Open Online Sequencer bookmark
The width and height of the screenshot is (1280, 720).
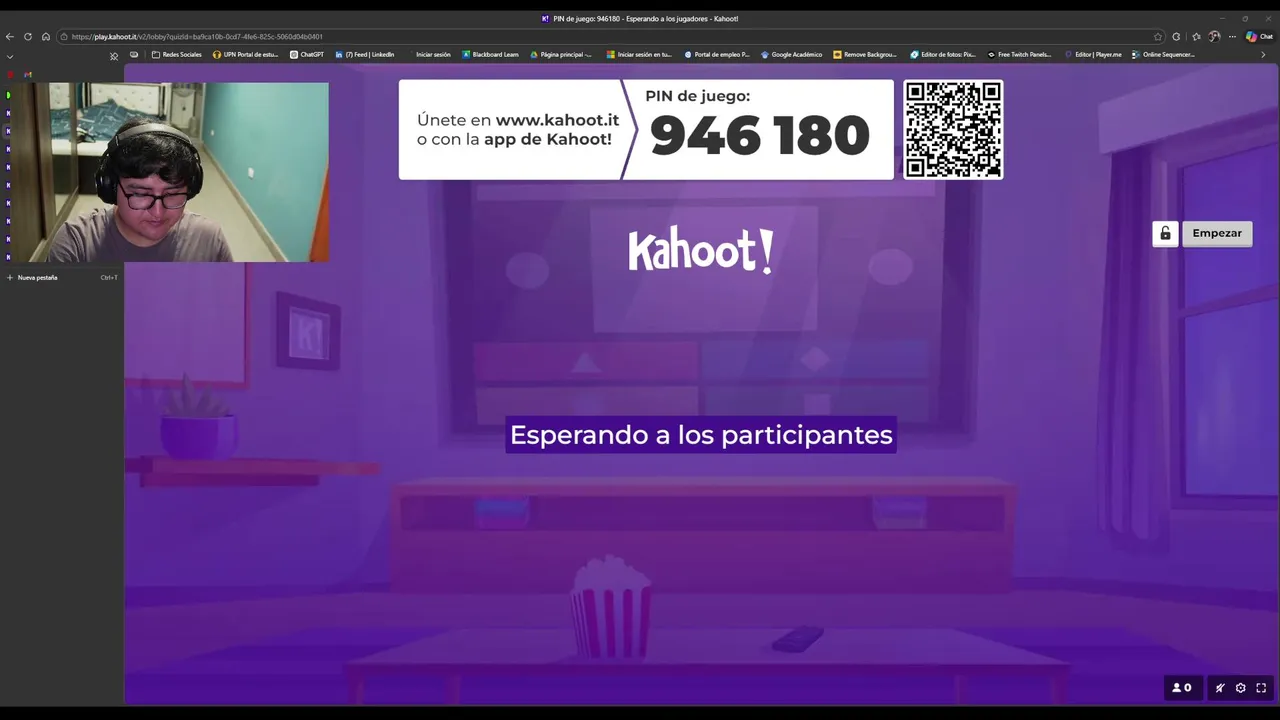pos(1163,55)
